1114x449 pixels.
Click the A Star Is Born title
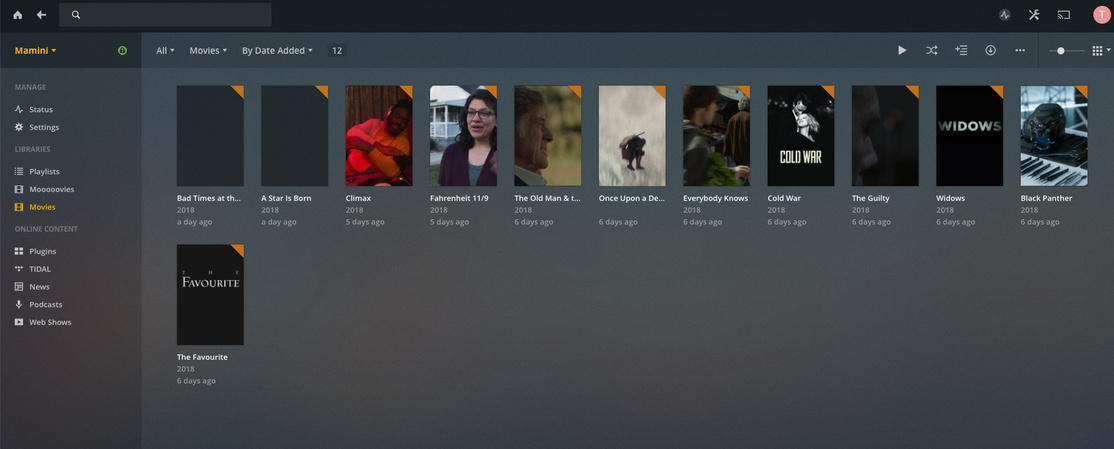(x=286, y=198)
